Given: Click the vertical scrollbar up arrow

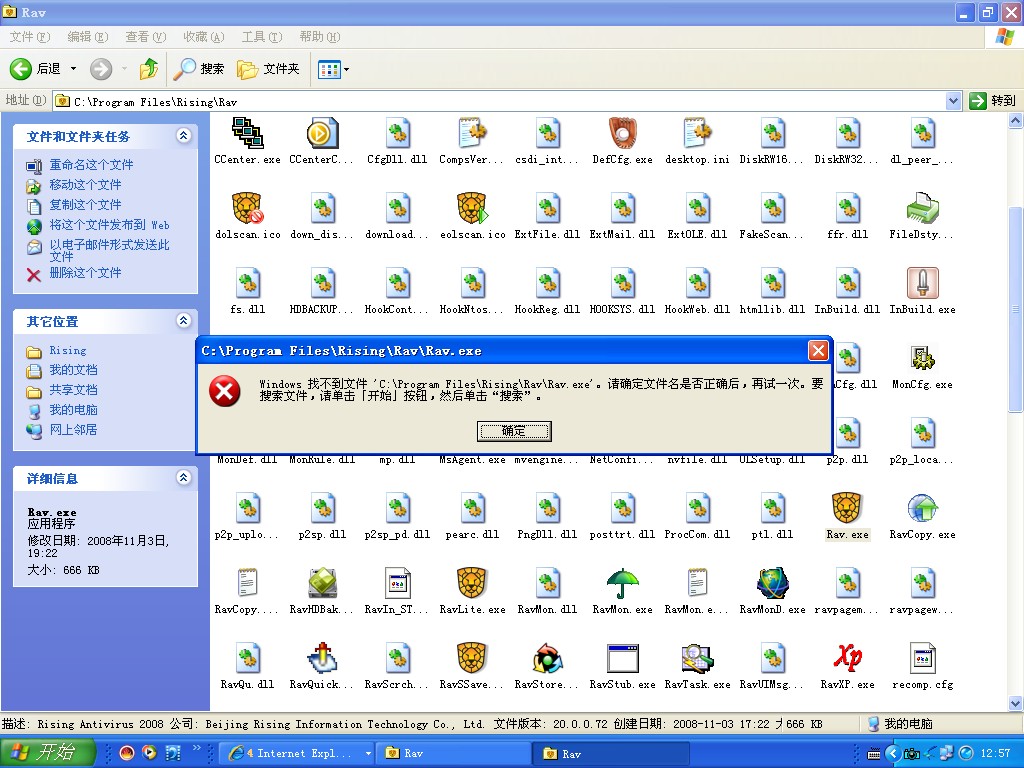Looking at the screenshot, I should click(1016, 120).
